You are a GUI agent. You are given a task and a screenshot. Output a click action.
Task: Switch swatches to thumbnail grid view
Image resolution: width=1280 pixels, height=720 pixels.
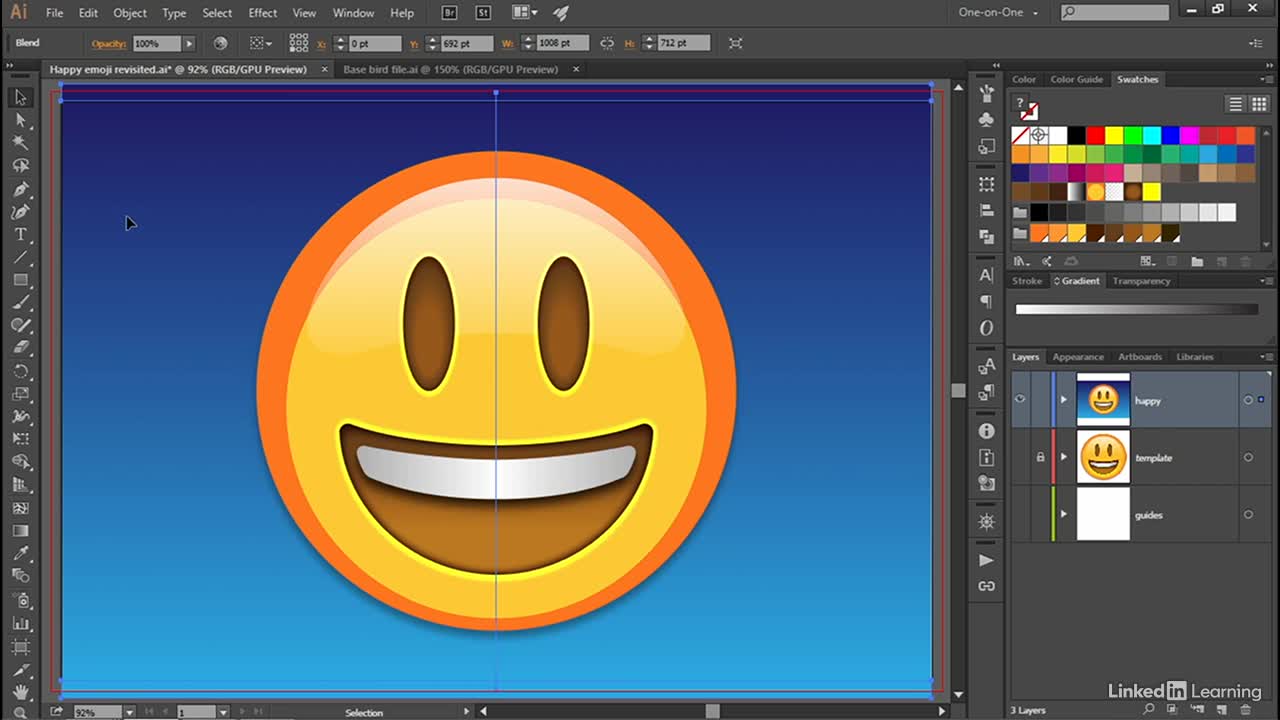click(1259, 104)
